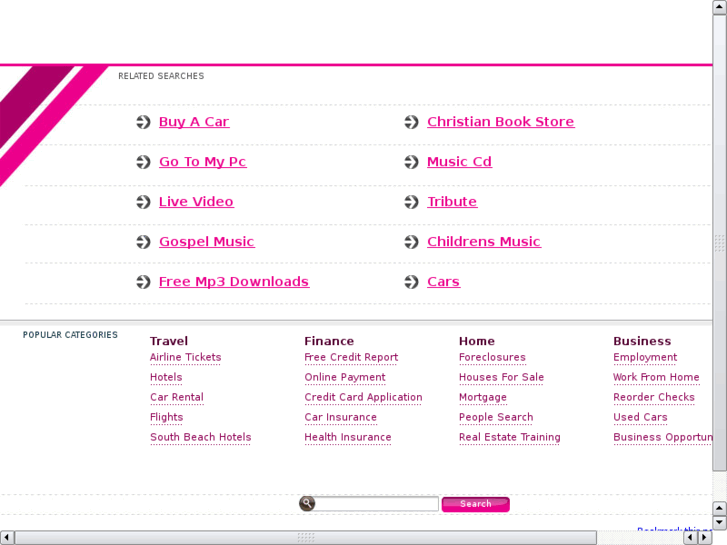Click the arrow icon next to Music Cd
The width and height of the screenshot is (727, 545).
pos(411,162)
